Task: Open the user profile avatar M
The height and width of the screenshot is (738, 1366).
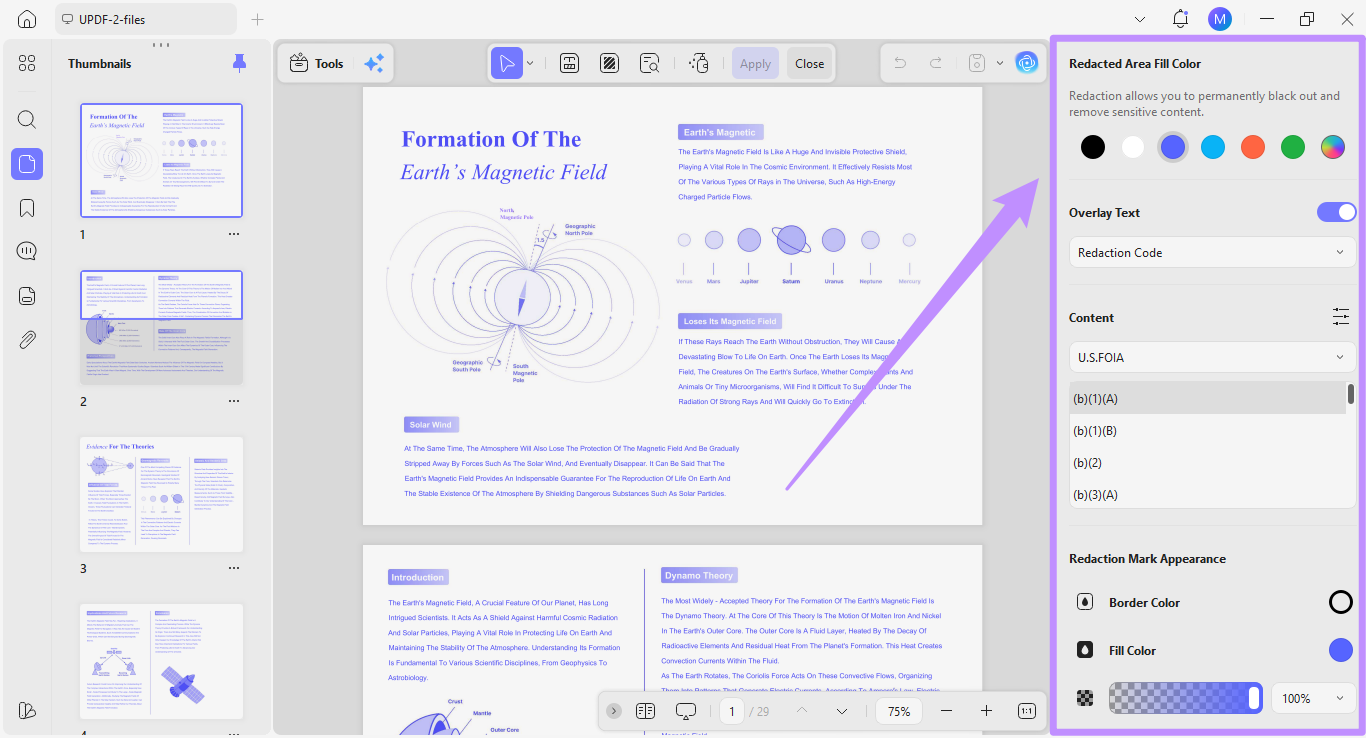Action: (1219, 19)
